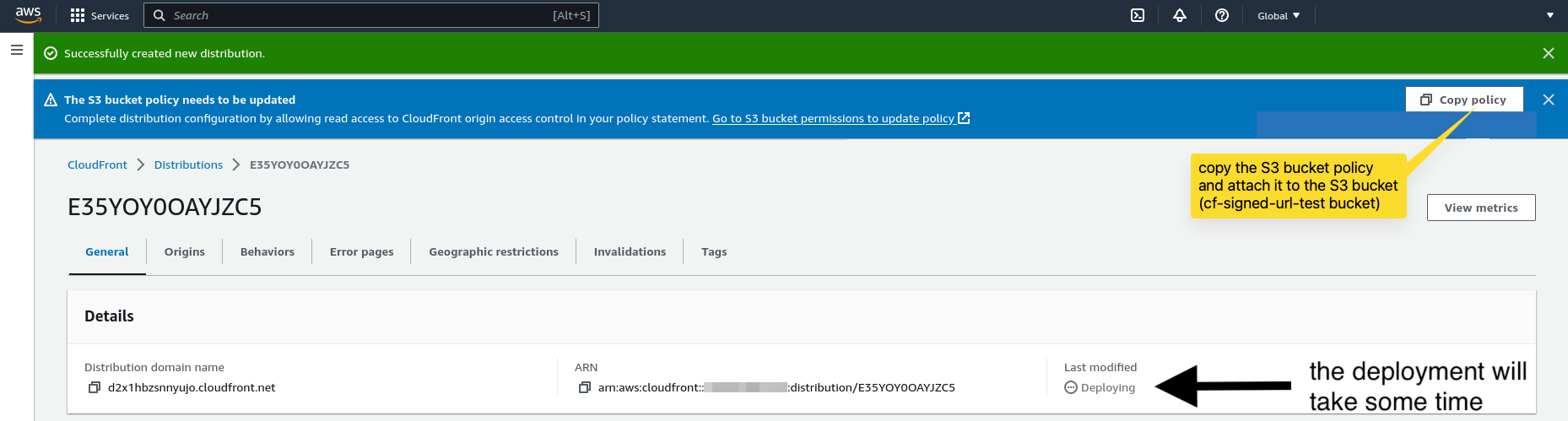
Task: Open the Tags tab
Action: pyautogui.click(x=714, y=251)
